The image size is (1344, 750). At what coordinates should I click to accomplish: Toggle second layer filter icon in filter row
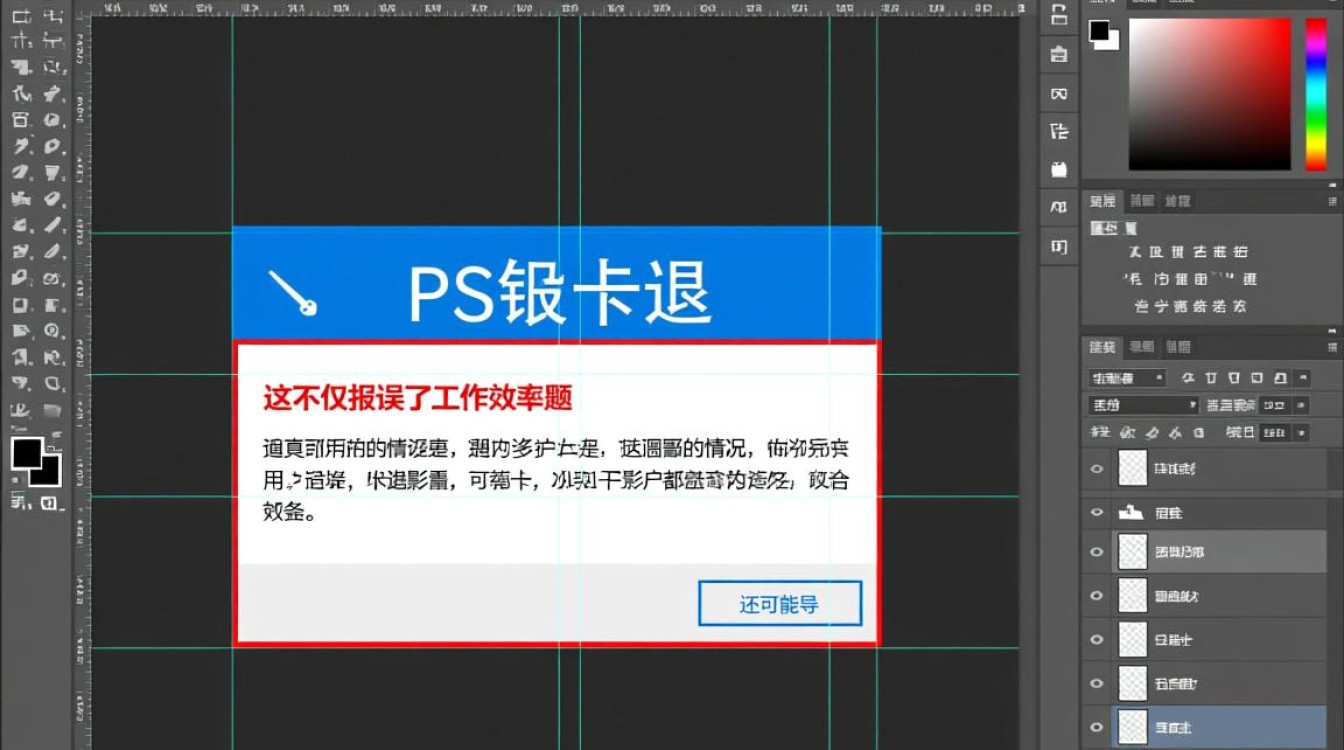[x=1211, y=378]
